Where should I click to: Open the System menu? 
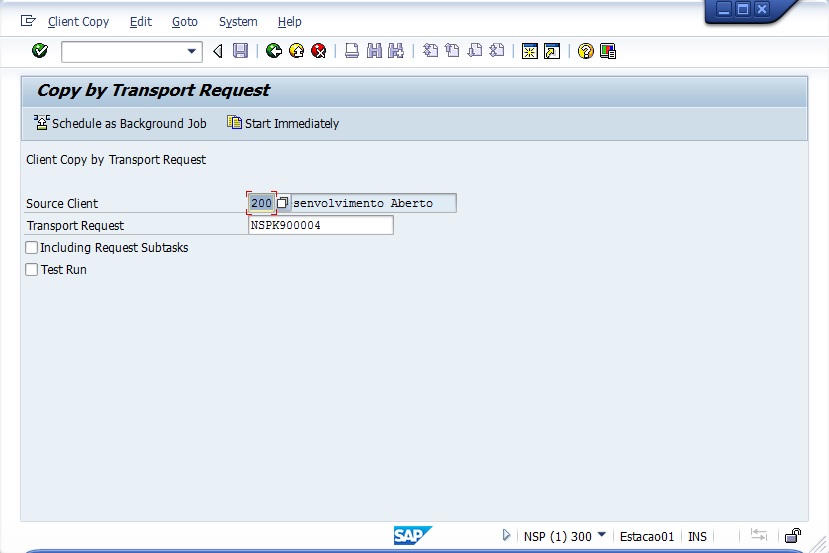point(238,21)
